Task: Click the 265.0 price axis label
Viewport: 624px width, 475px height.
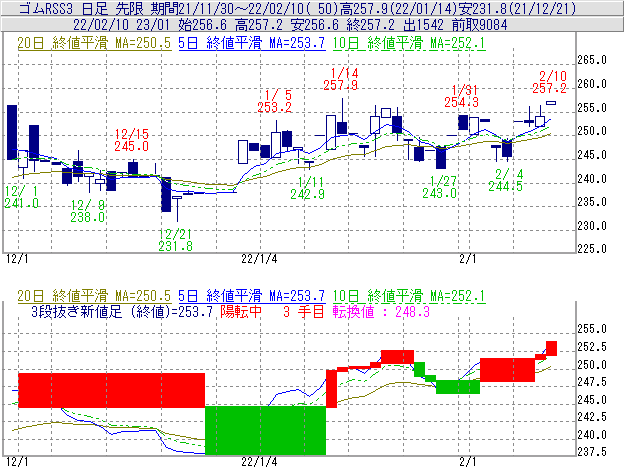Action: click(x=592, y=60)
